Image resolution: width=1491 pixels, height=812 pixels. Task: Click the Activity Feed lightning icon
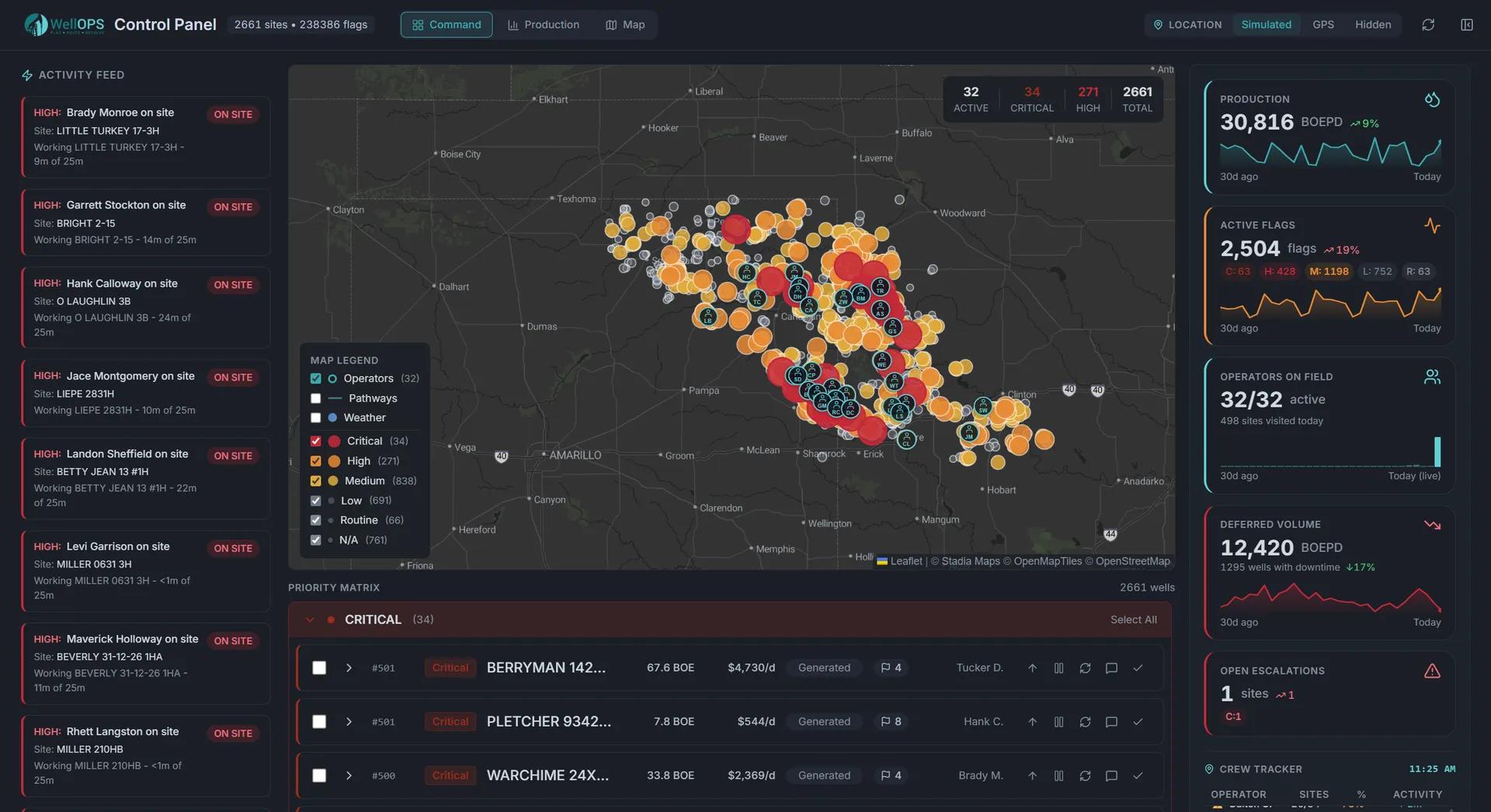27,75
